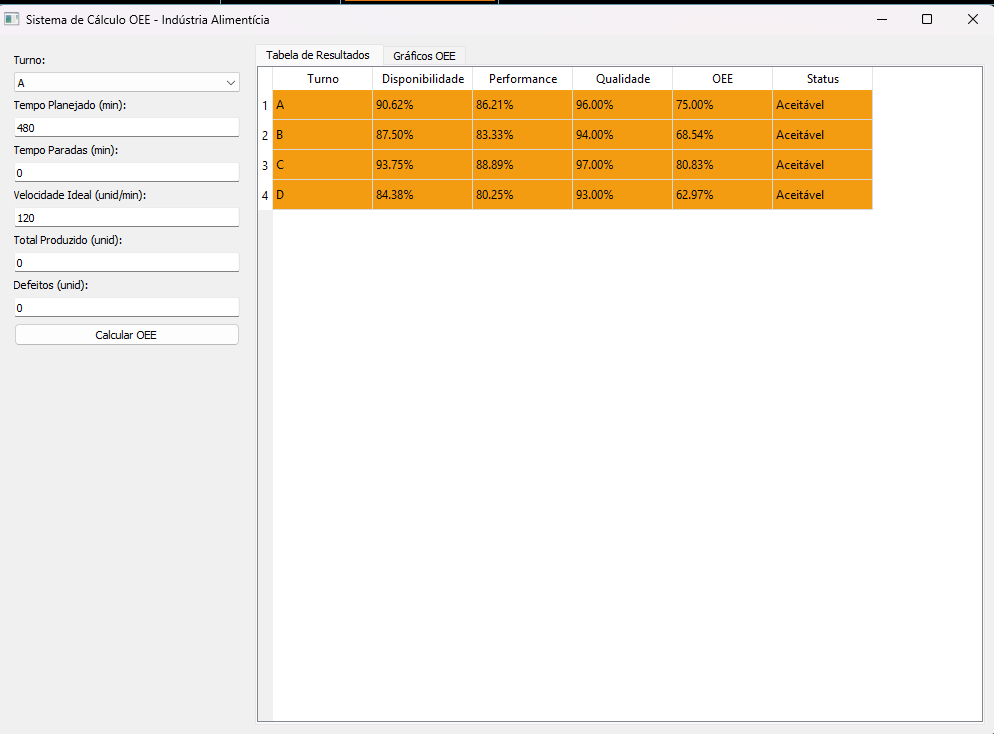Click OEE cell 75.00%
This screenshot has width=994, height=734.
[723, 105]
